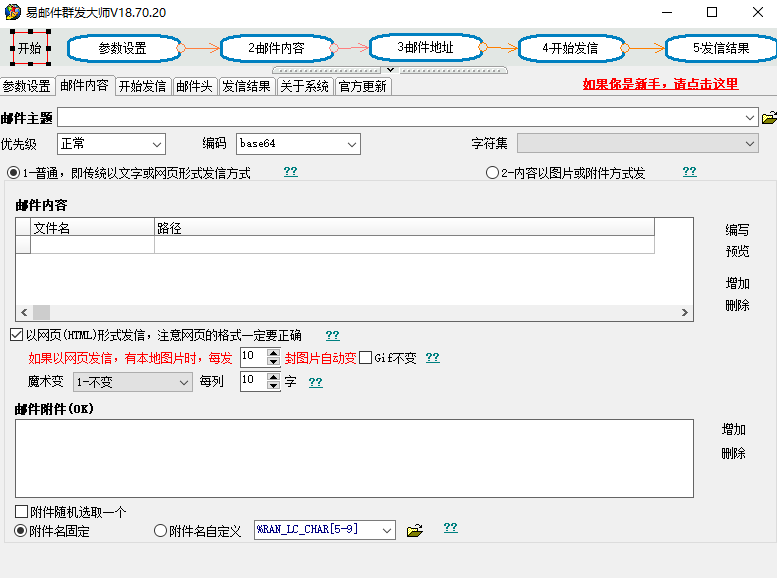This screenshot has height=578, width=777.
Task: Minimize the 易邮件群发大师 window
Action: [x=667, y=12]
